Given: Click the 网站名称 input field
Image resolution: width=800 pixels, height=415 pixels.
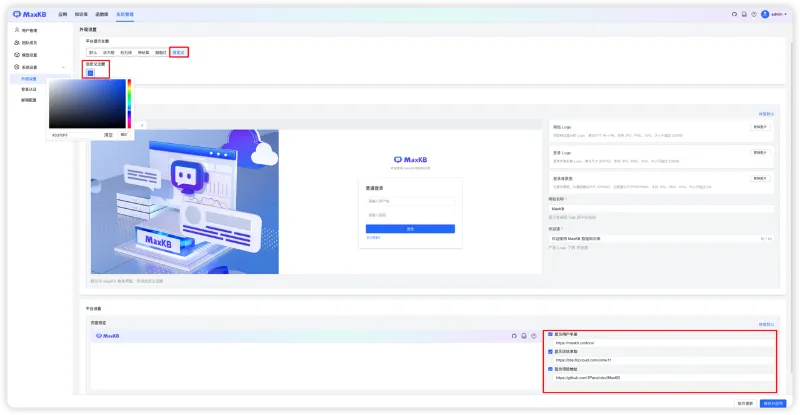Looking at the screenshot, I should point(661,209).
